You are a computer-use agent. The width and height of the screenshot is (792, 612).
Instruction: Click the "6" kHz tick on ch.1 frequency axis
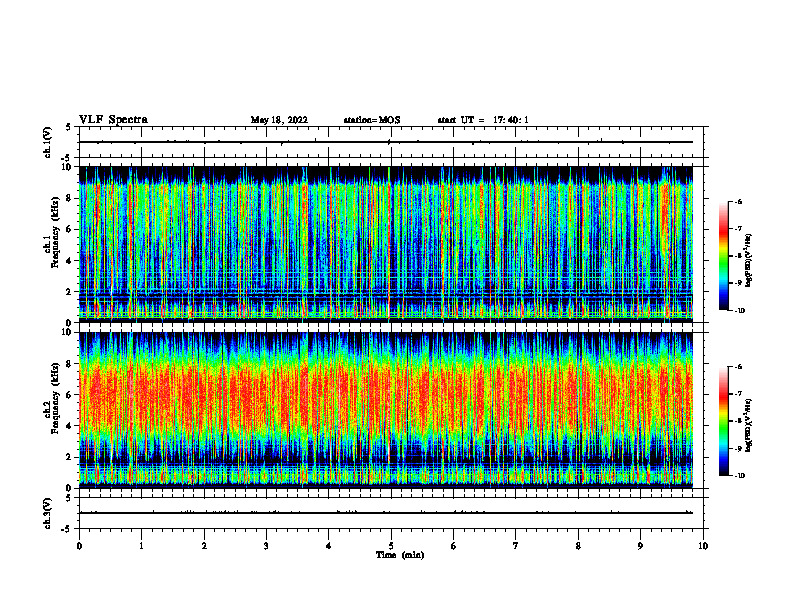(x=70, y=229)
